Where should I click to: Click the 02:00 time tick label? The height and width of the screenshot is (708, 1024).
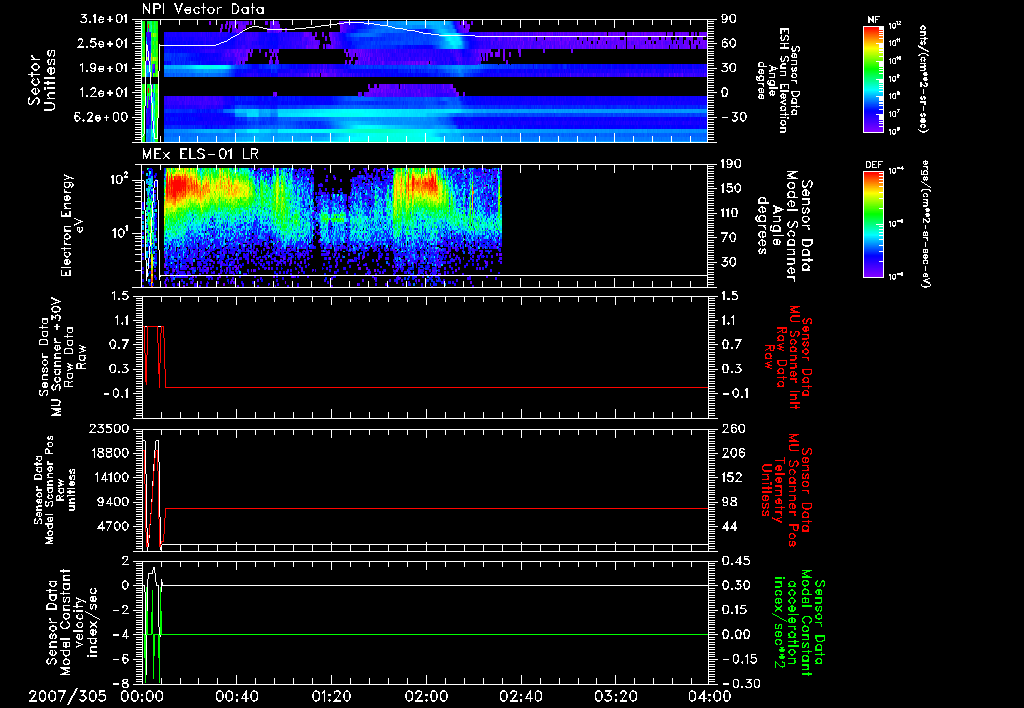click(426, 696)
